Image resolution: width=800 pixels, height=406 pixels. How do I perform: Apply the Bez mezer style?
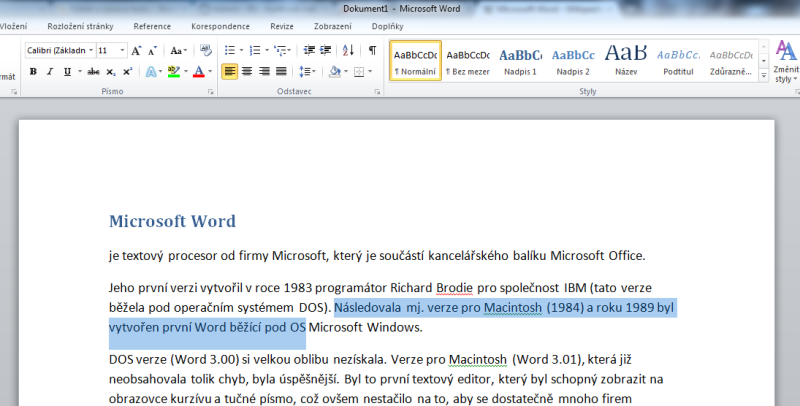[468, 61]
